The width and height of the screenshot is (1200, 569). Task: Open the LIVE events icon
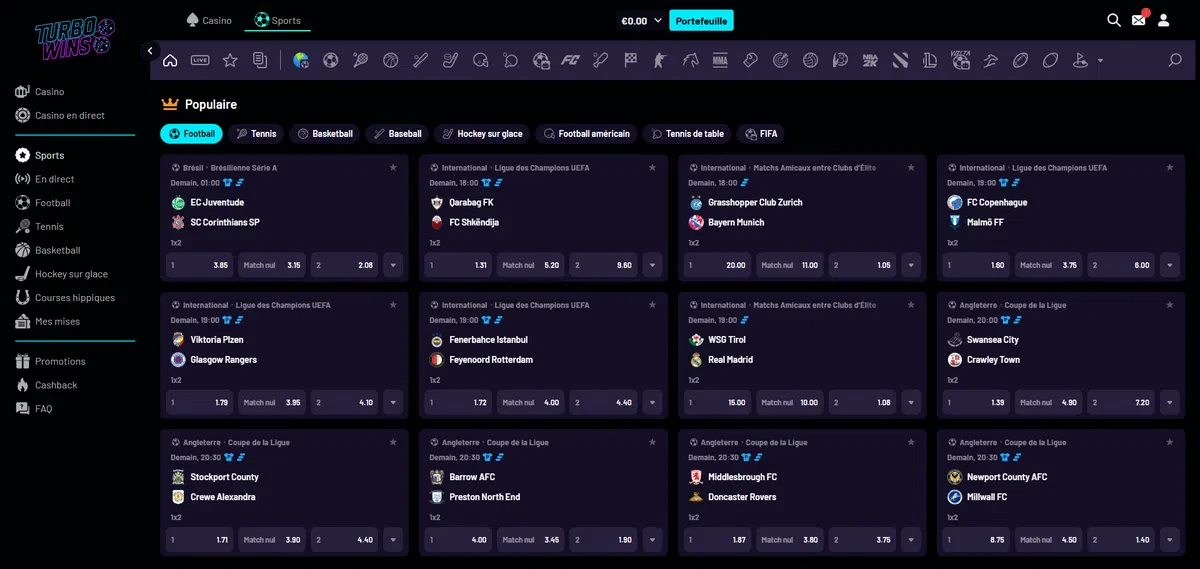click(200, 60)
